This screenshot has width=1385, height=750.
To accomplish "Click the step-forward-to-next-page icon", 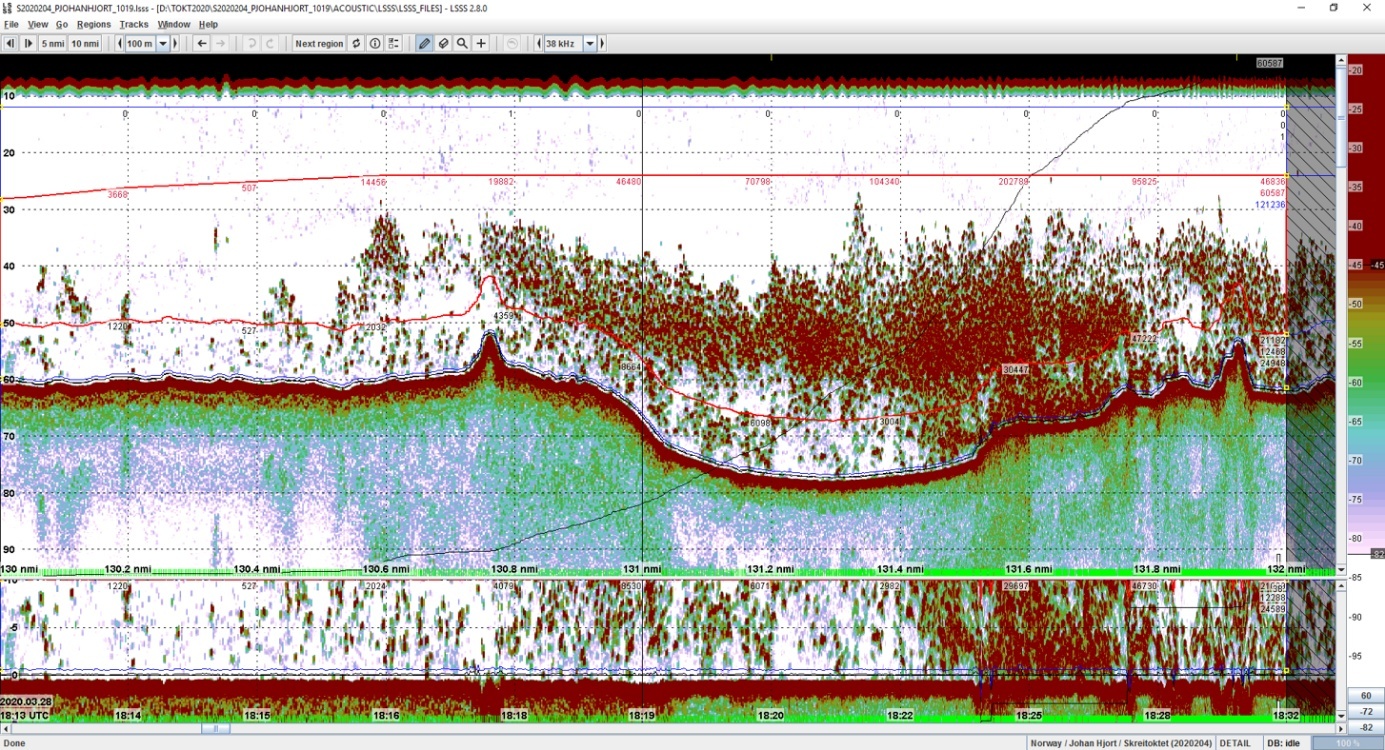I will pos(28,44).
